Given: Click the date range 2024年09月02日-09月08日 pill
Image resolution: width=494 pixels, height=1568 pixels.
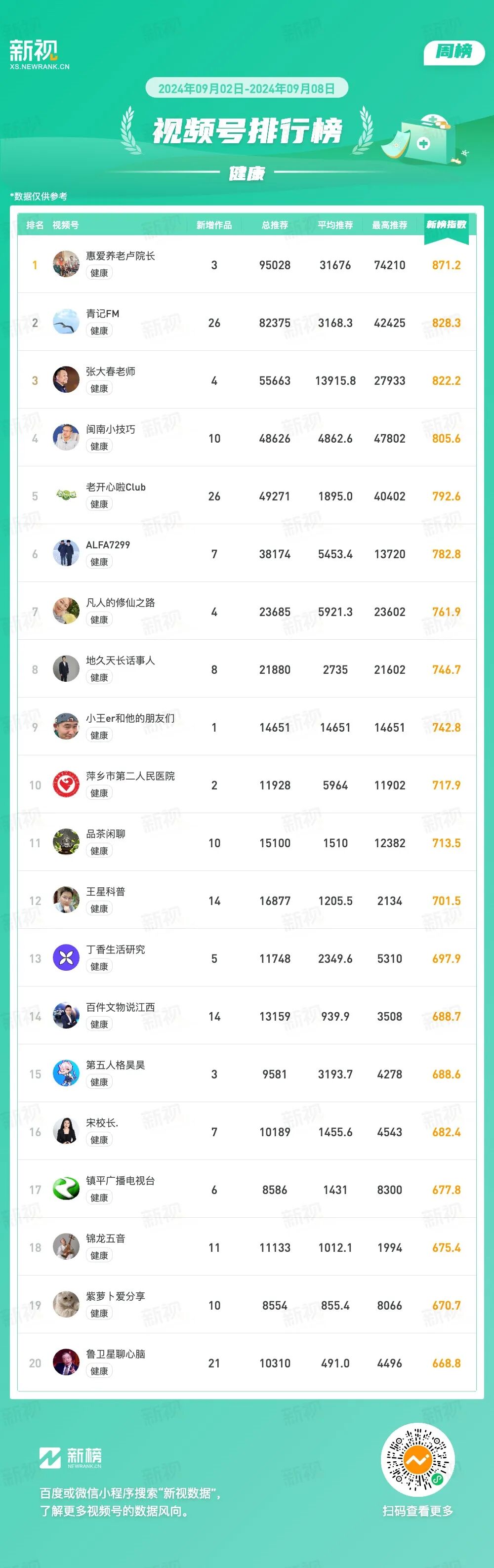Looking at the screenshot, I should point(247,89).
